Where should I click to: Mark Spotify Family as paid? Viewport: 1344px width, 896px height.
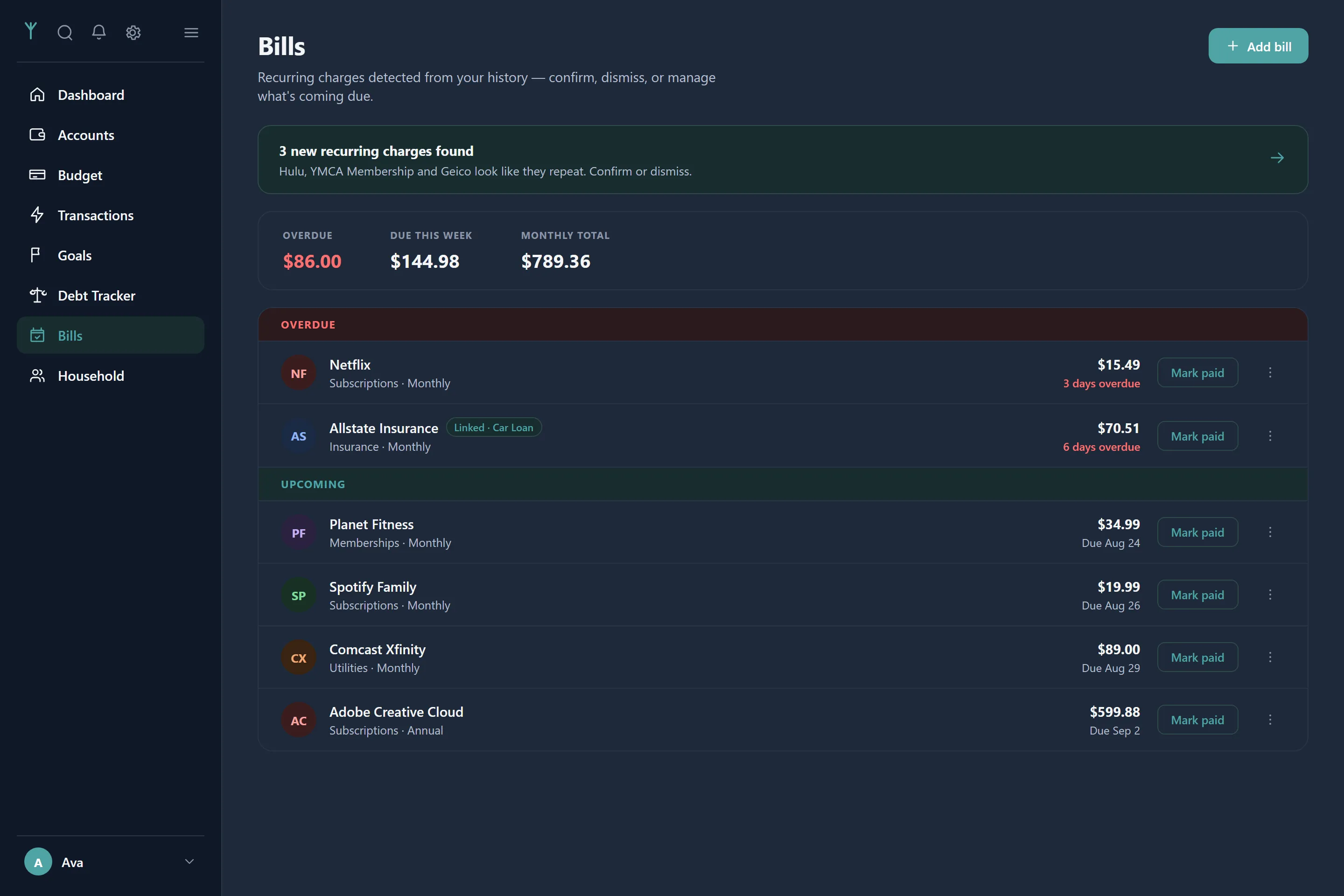pos(1197,595)
